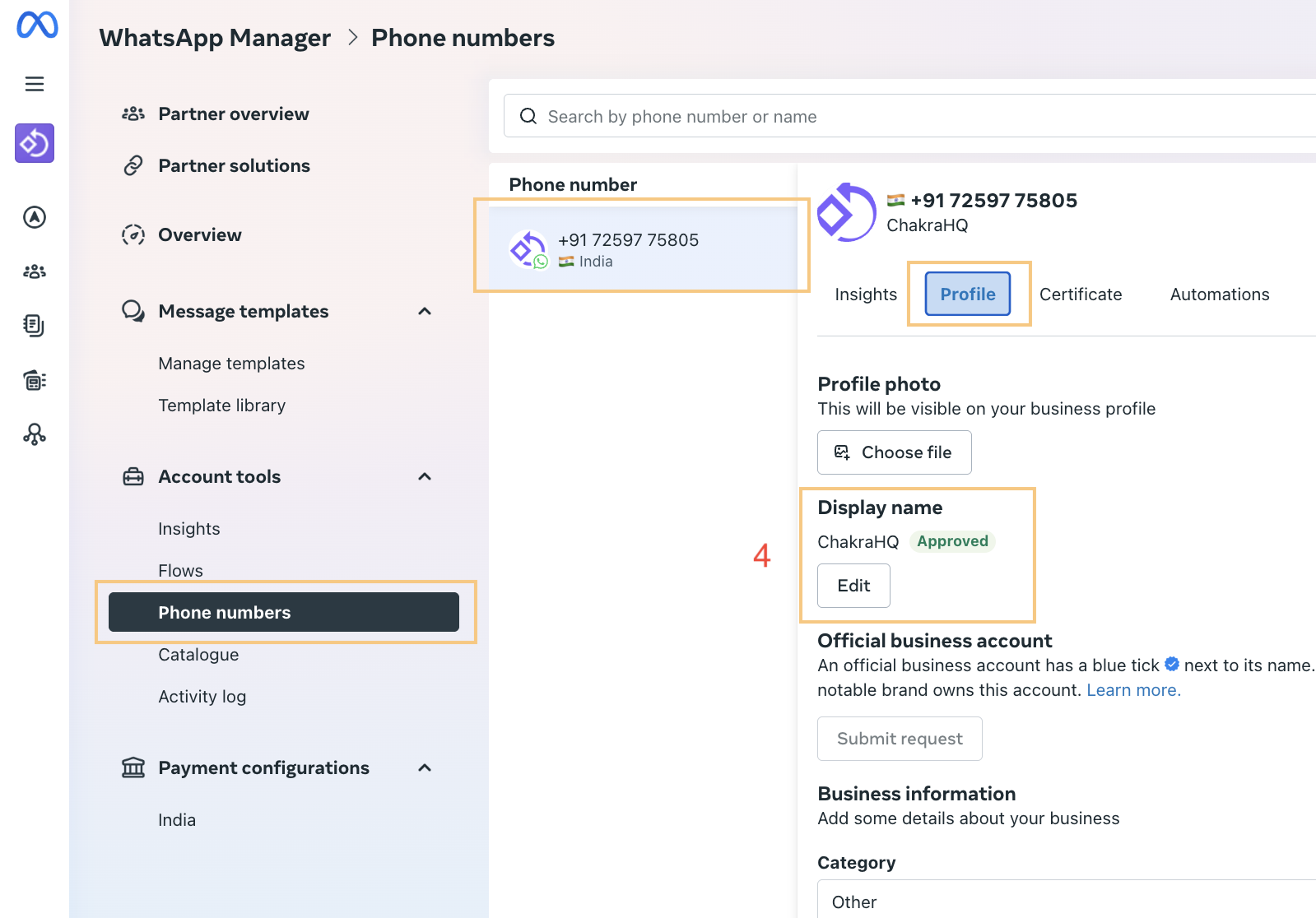
Task: Click the Message templates chat bubble icon
Action: point(133,311)
